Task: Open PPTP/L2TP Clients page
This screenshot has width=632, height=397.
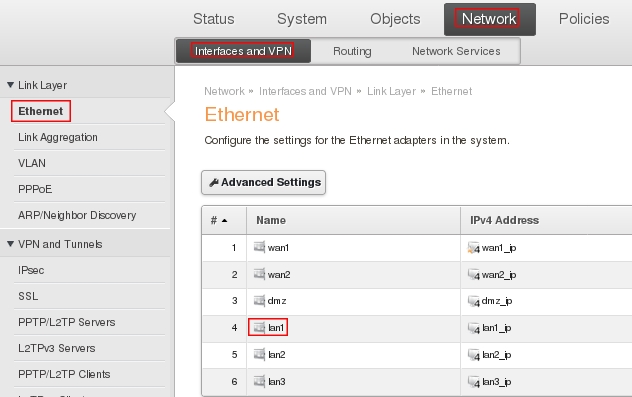Action: pos(64,374)
